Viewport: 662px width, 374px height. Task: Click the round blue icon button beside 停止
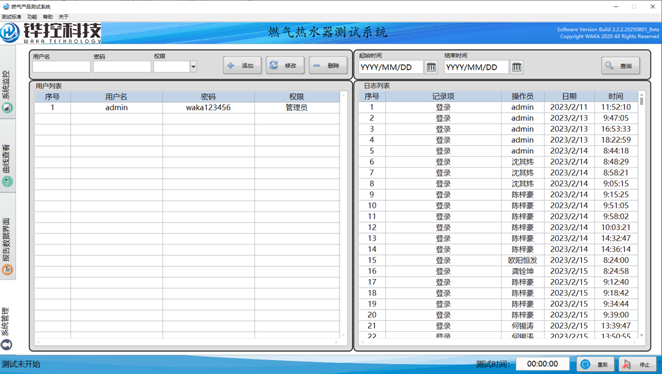596,364
